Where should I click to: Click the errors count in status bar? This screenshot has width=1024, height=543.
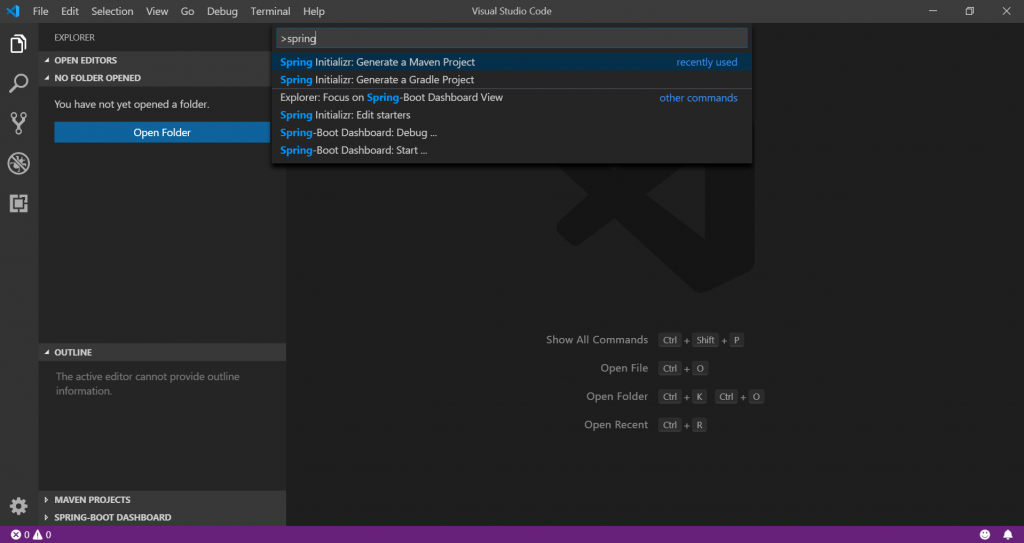coord(20,535)
